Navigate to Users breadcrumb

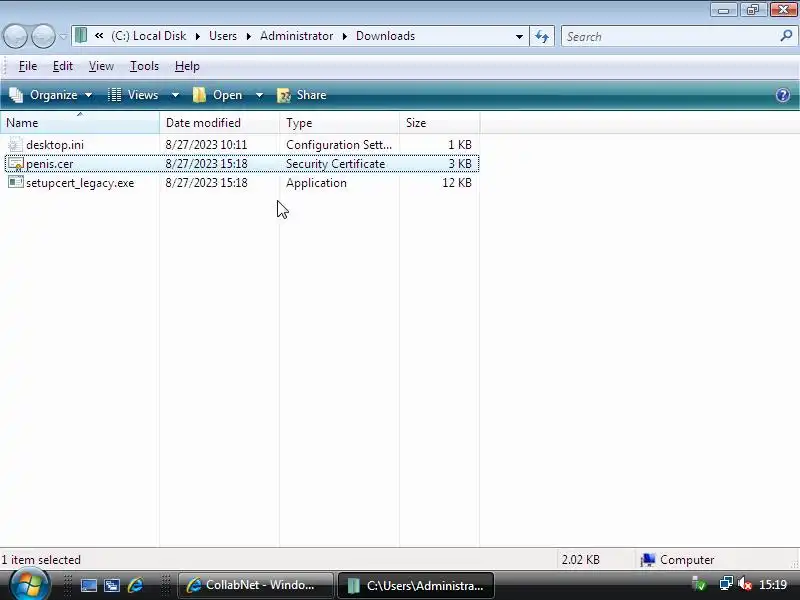pos(223,36)
